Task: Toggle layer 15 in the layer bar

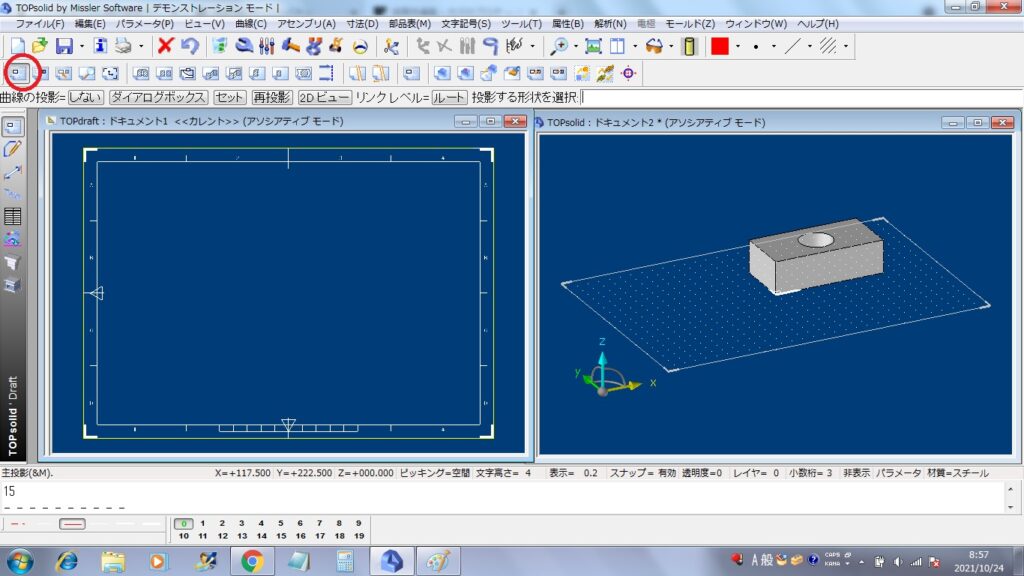Action: pos(281,536)
